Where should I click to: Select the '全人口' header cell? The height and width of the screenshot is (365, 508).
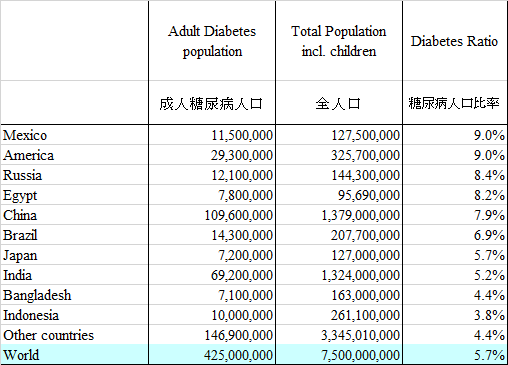[x=339, y=103]
